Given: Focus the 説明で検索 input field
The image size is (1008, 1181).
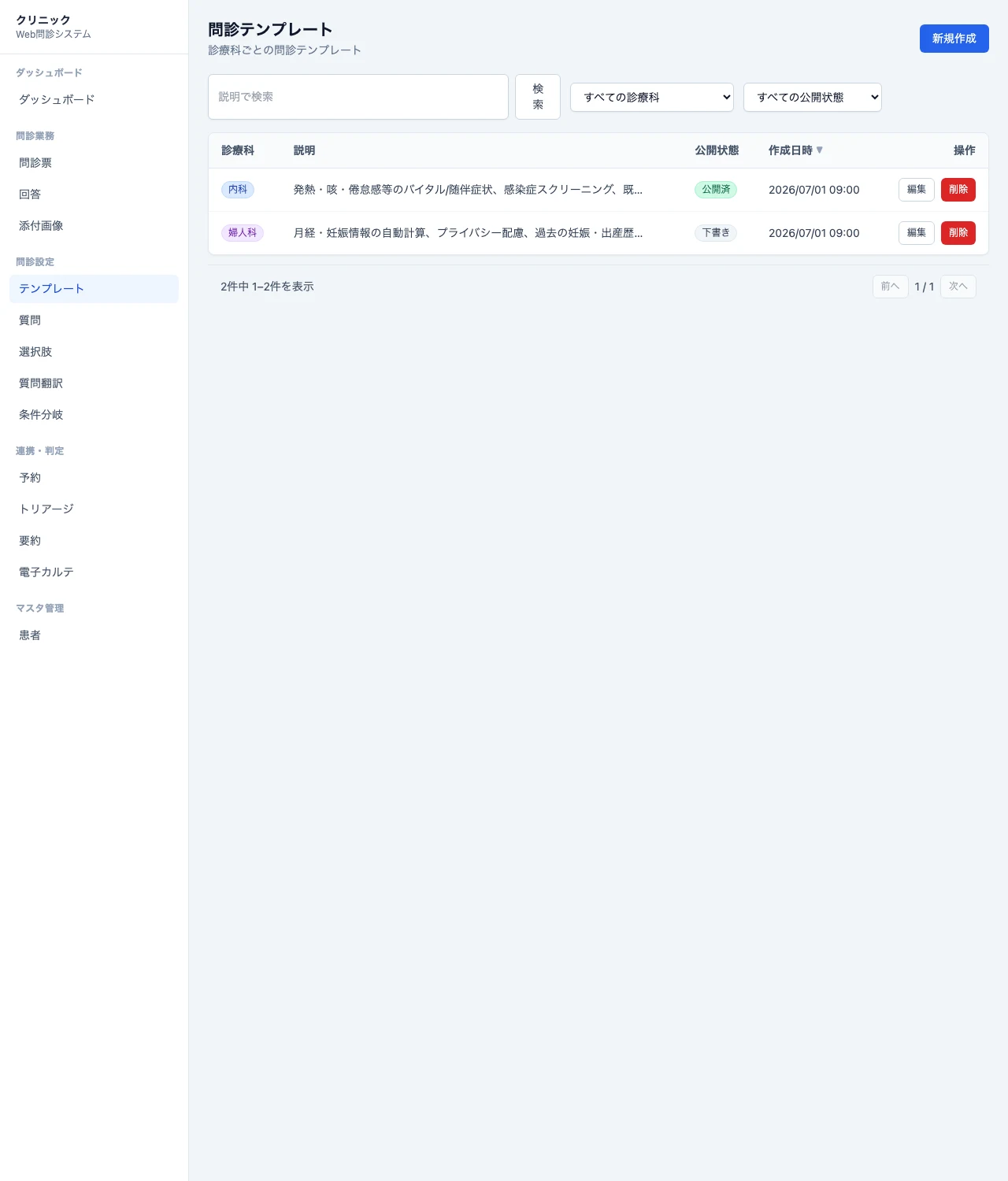Looking at the screenshot, I should (x=358, y=97).
